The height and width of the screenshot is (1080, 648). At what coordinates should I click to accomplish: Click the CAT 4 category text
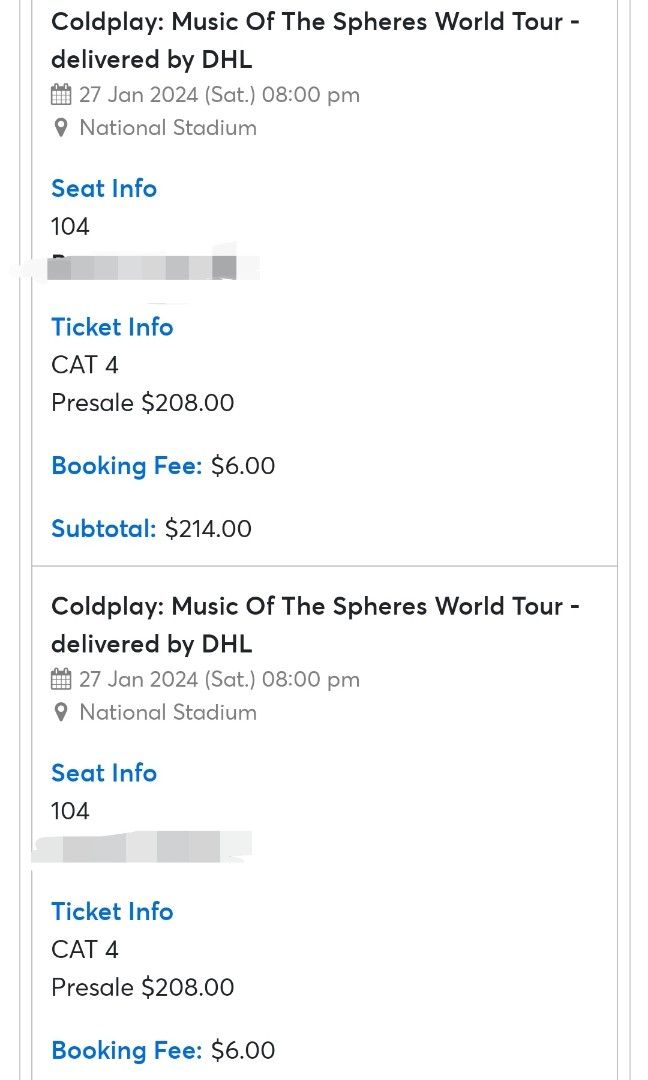pyautogui.click(x=84, y=364)
